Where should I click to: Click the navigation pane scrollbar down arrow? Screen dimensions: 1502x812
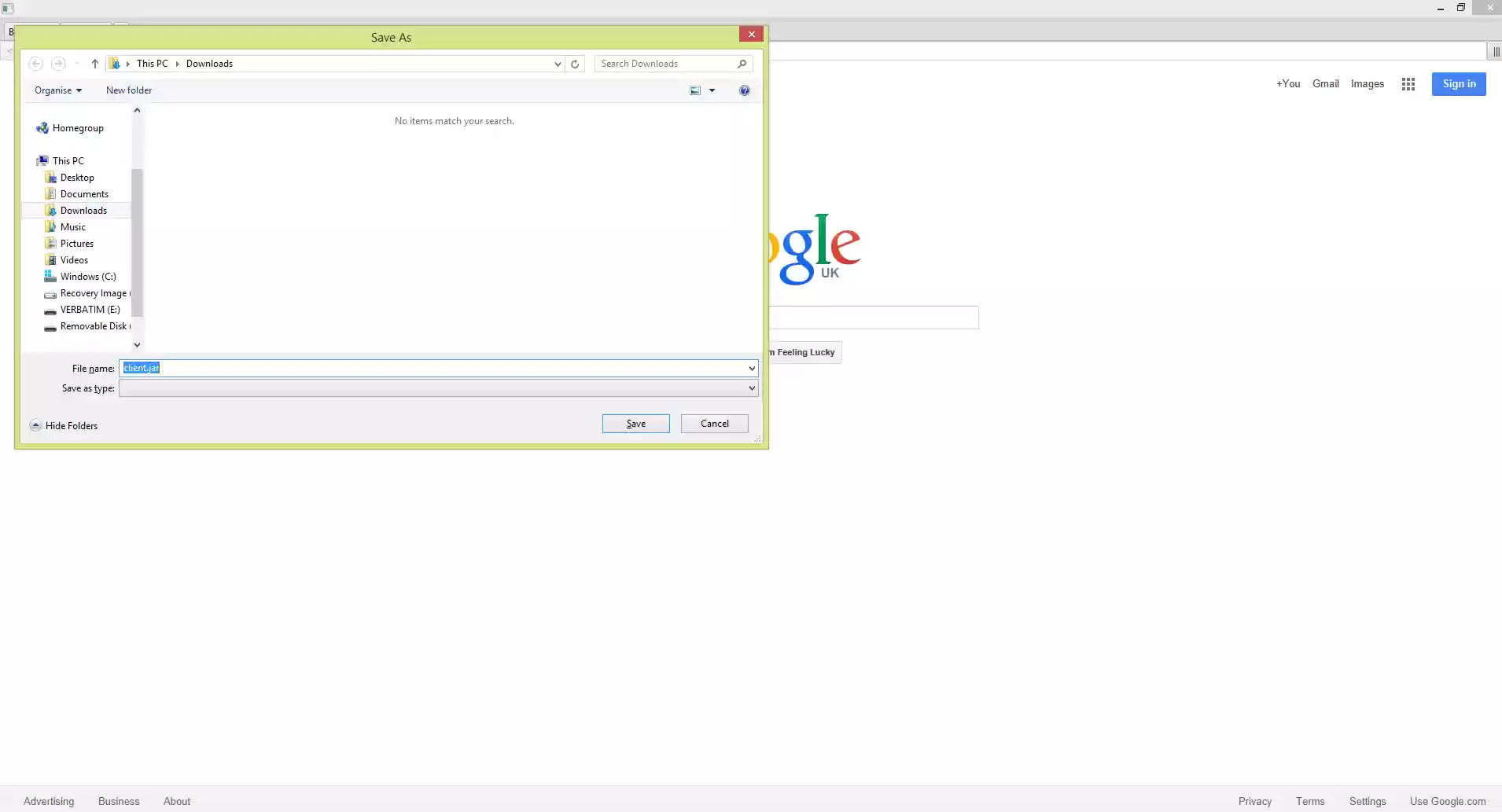tap(137, 344)
